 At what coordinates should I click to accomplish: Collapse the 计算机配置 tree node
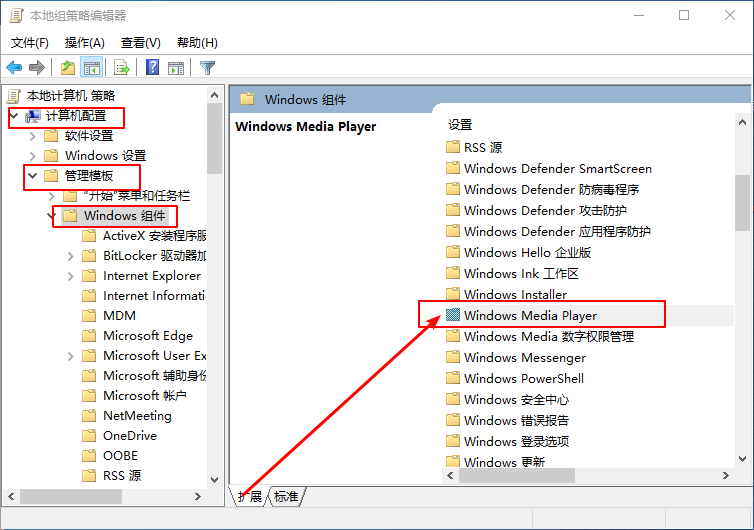tap(13, 116)
